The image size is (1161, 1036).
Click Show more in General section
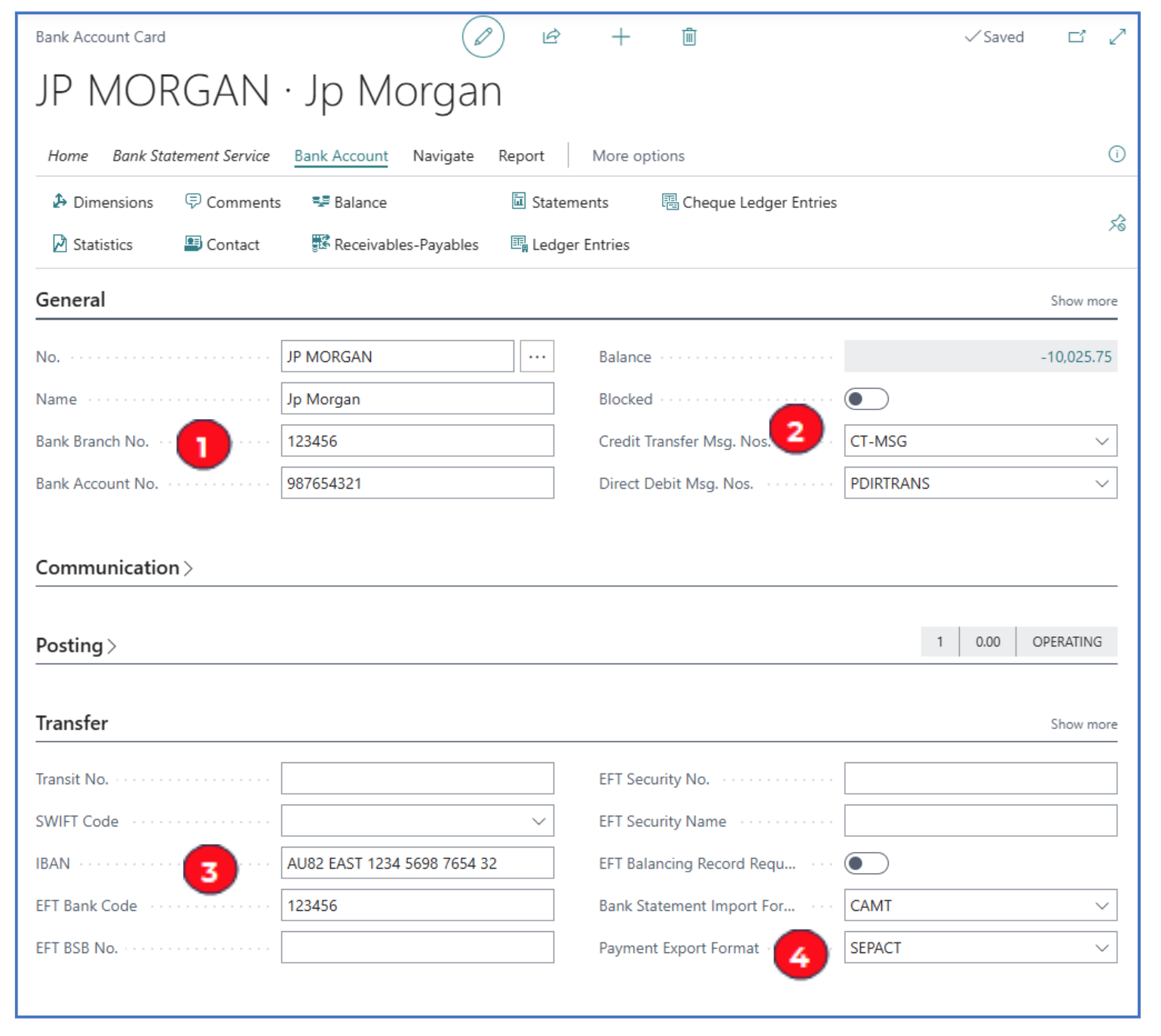pos(1083,301)
